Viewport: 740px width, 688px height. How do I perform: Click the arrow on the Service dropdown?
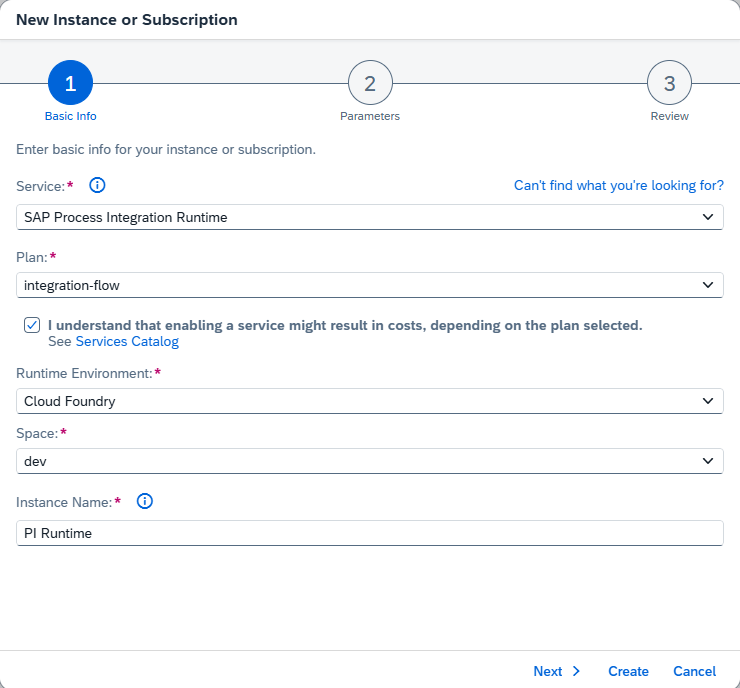pos(708,217)
